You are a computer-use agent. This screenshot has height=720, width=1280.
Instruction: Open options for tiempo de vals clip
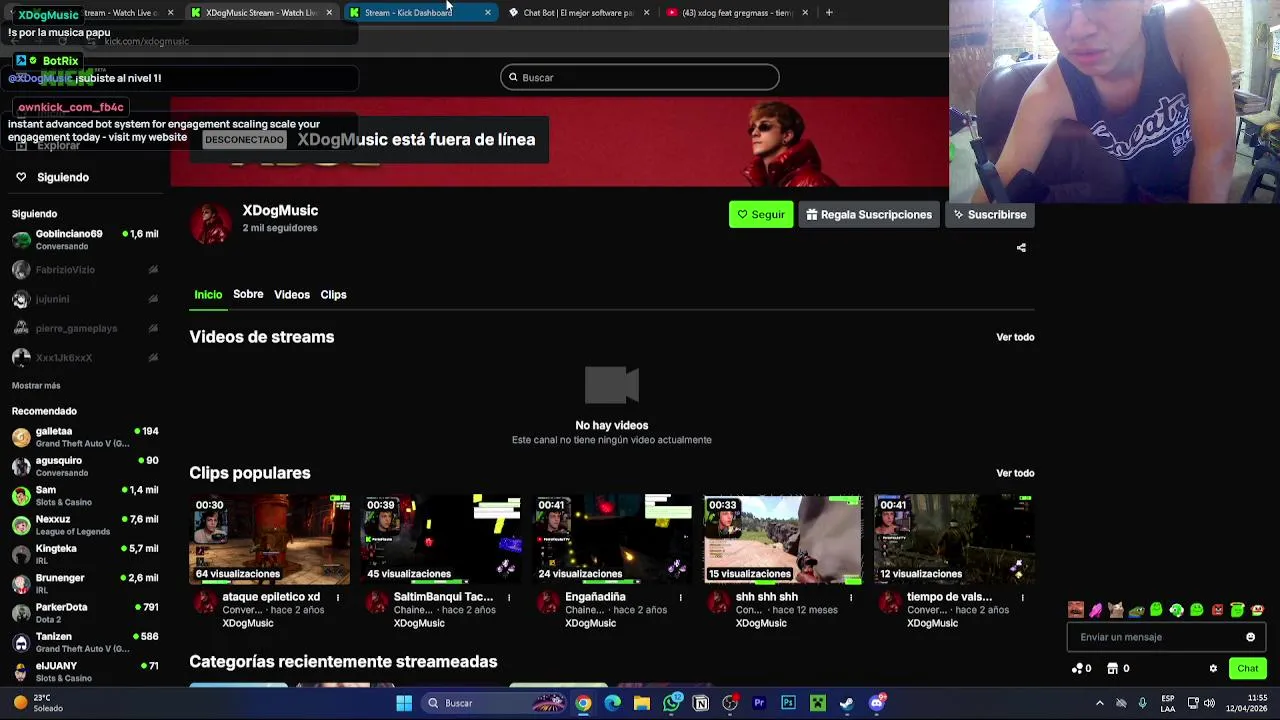(x=1022, y=598)
